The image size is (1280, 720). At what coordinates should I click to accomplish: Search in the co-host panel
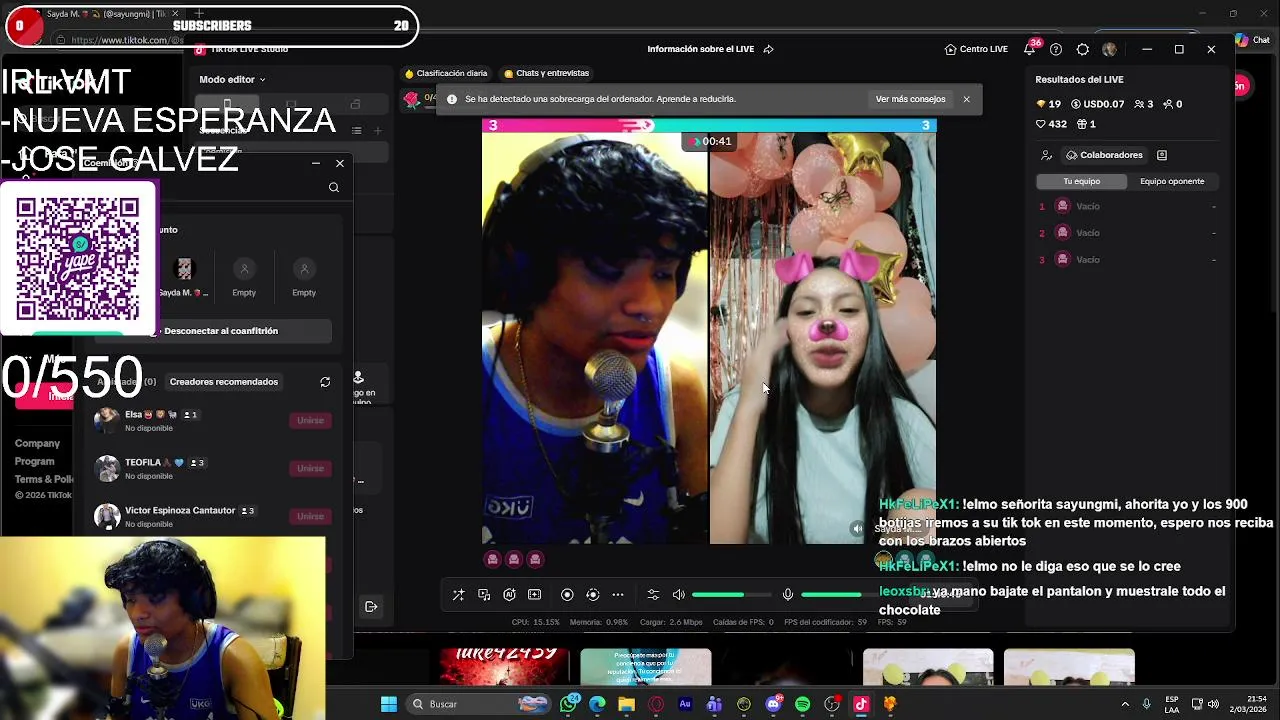pos(334,187)
